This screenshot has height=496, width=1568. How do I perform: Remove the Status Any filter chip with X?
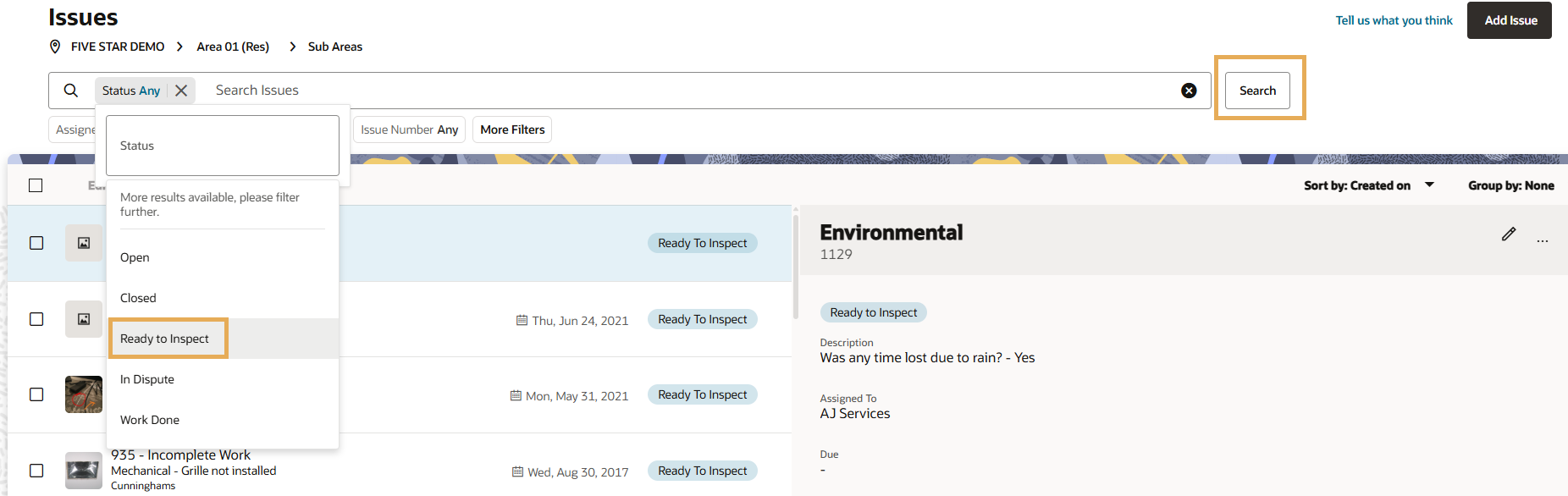[181, 91]
